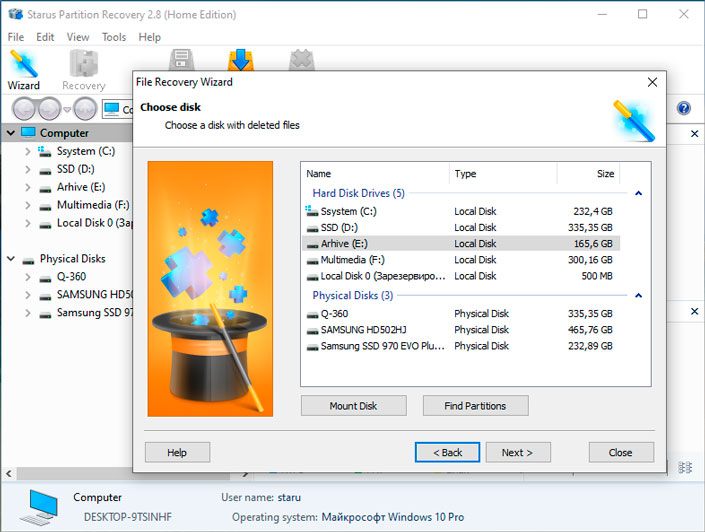Select Physical Disks label in the left tree

coord(72,259)
